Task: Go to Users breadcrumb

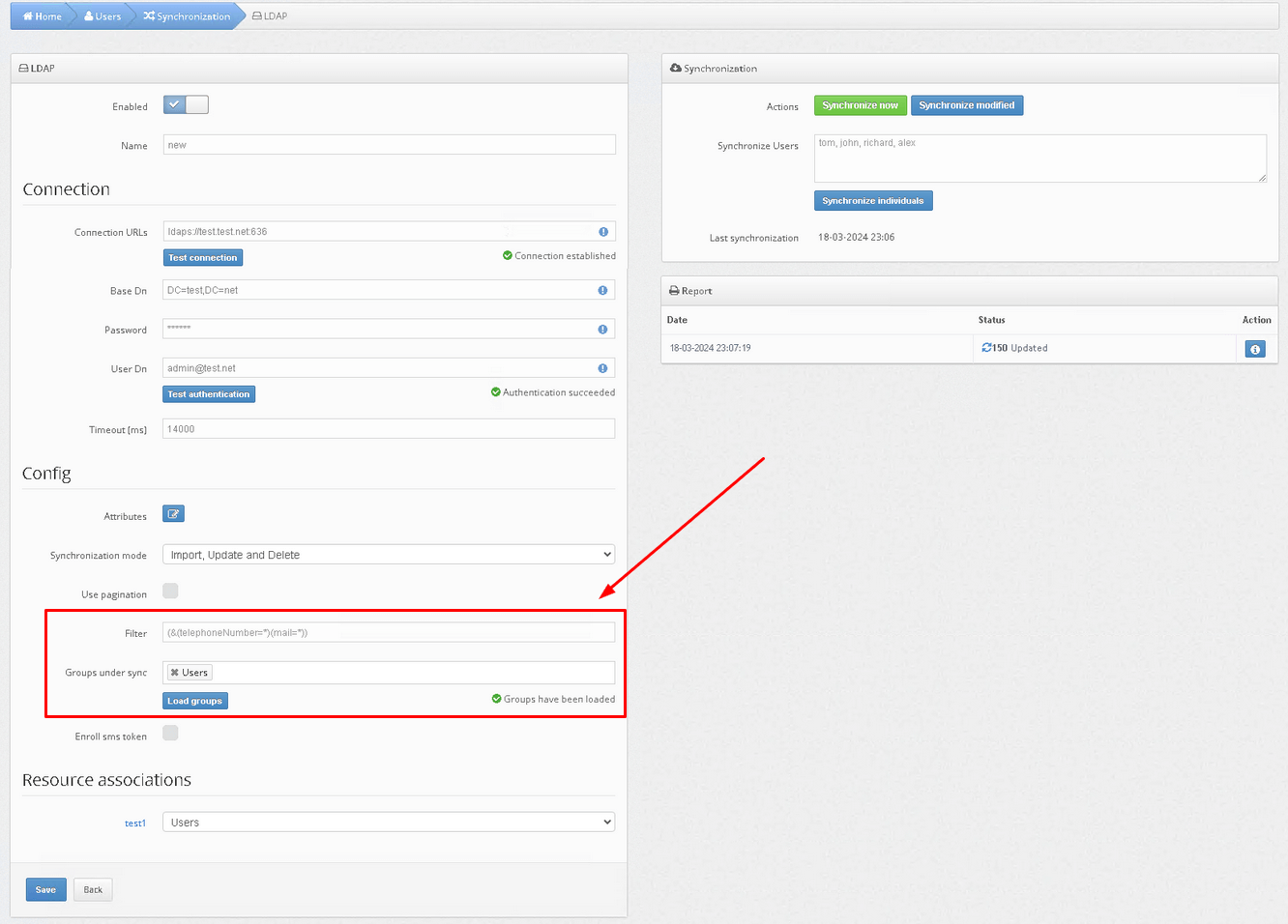Action: pos(102,16)
